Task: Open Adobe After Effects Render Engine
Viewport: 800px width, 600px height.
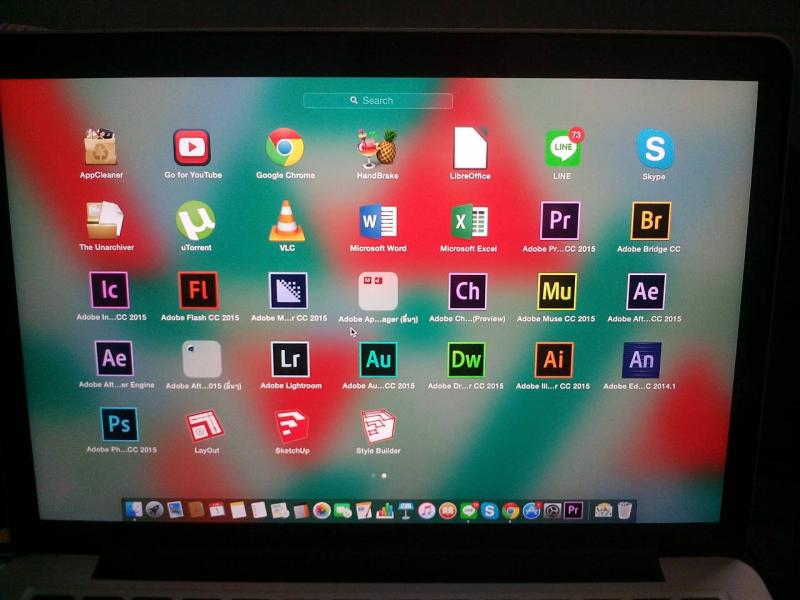Action: (114, 358)
